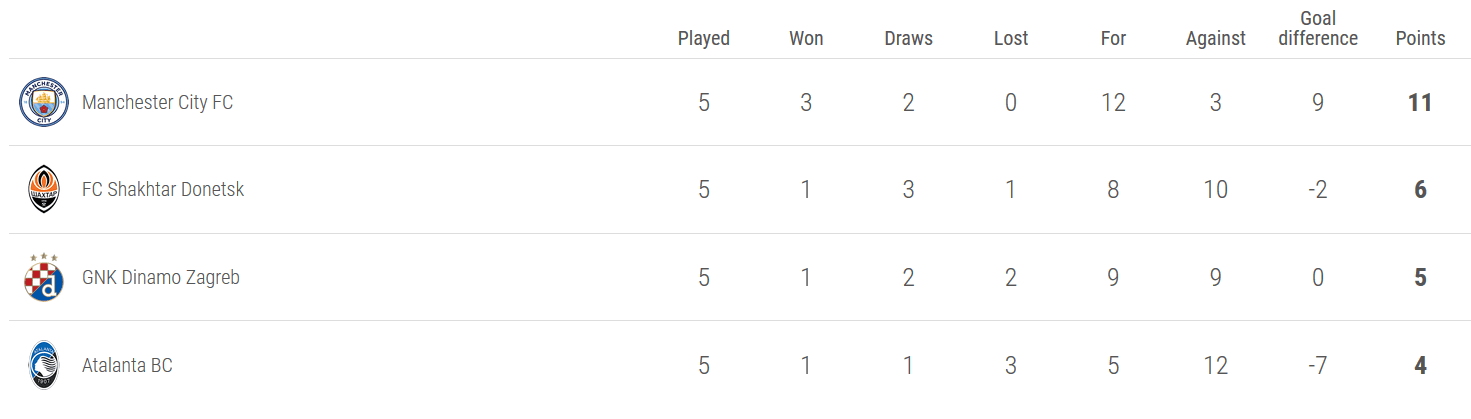
Task: Click the Played column header
Action: point(704,39)
